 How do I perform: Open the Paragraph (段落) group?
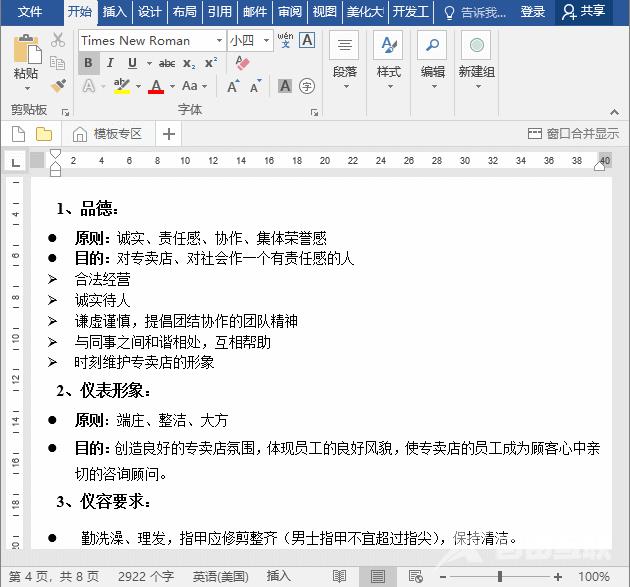(x=344, y=56)
